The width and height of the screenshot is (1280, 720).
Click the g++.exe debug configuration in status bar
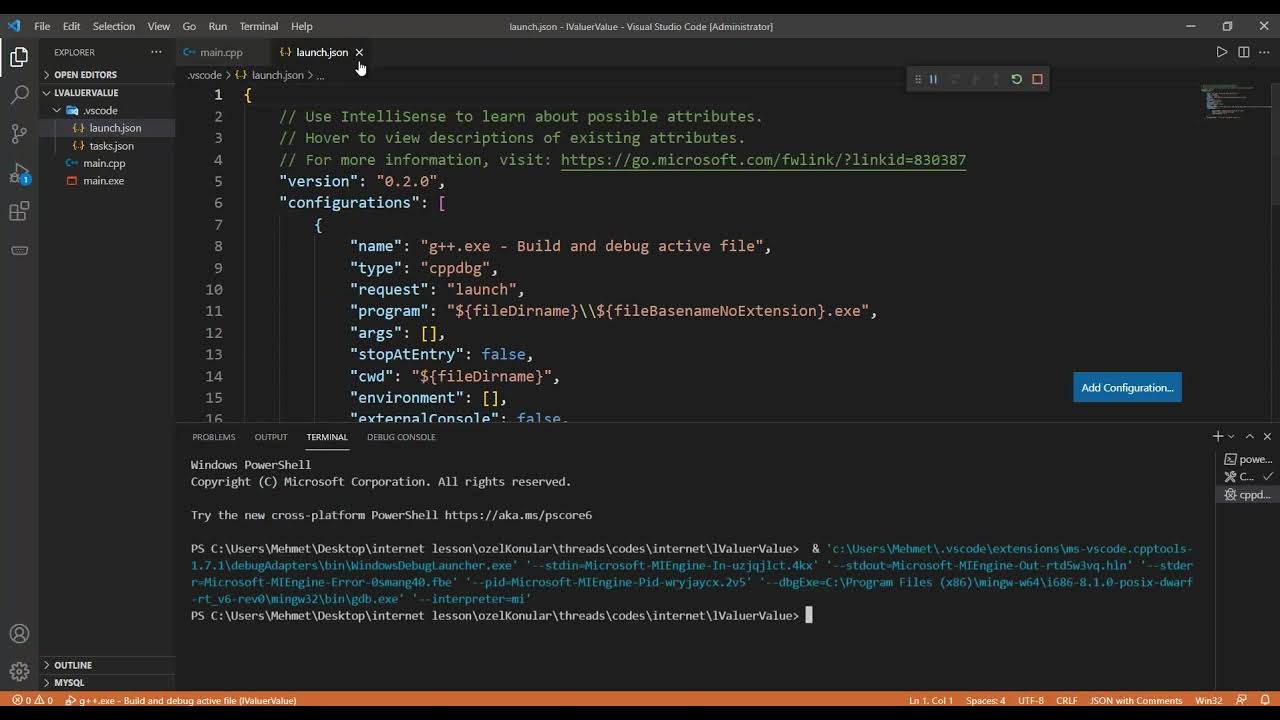[x=181, y=700]
